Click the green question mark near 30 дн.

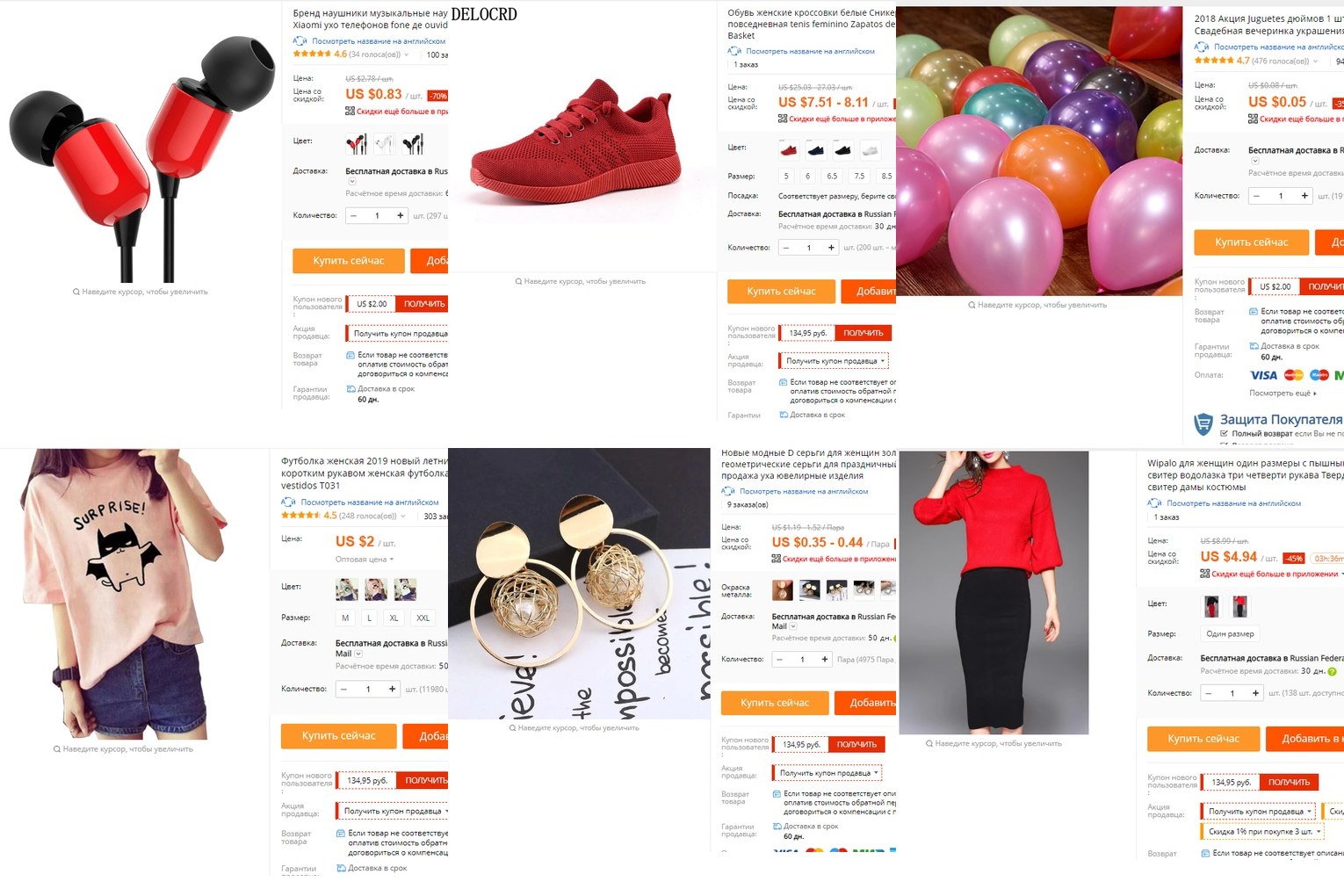click(1332, 672)
